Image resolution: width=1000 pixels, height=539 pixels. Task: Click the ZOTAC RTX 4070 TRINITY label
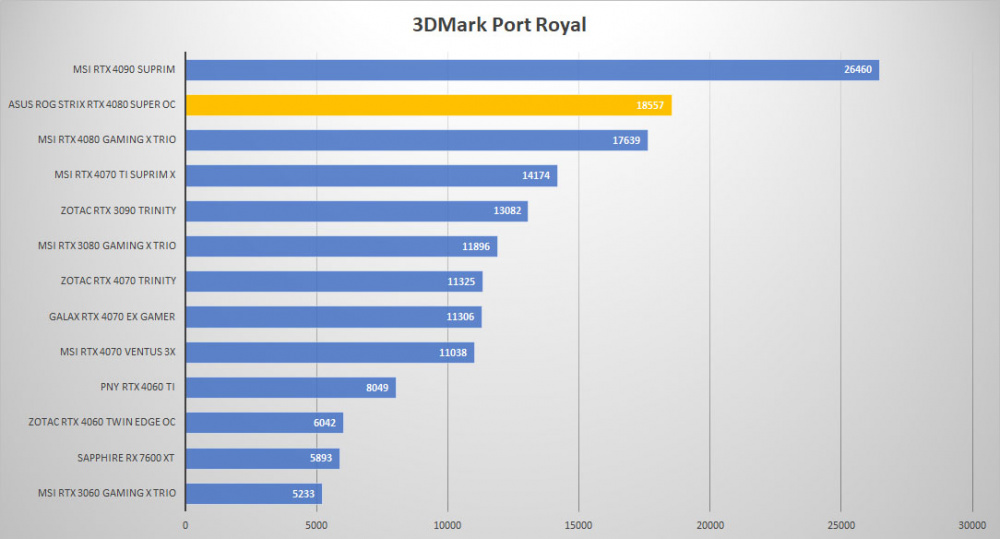click(119, 280)
